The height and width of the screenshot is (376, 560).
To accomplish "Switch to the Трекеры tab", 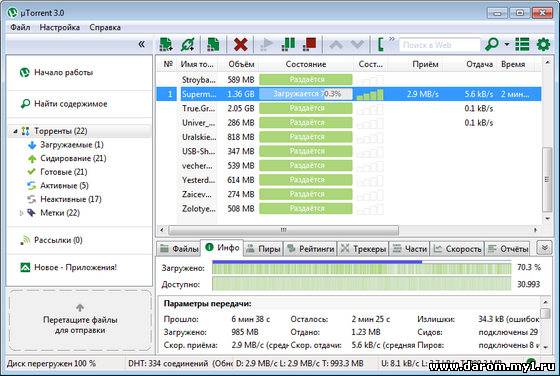I will coord(364,249).
